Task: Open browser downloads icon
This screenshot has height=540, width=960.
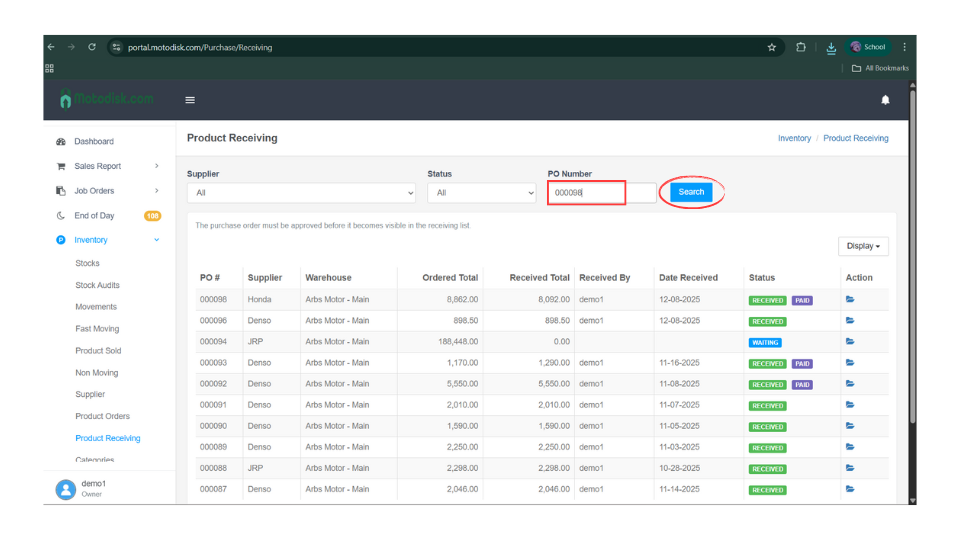Action: (x=831, y=47)
